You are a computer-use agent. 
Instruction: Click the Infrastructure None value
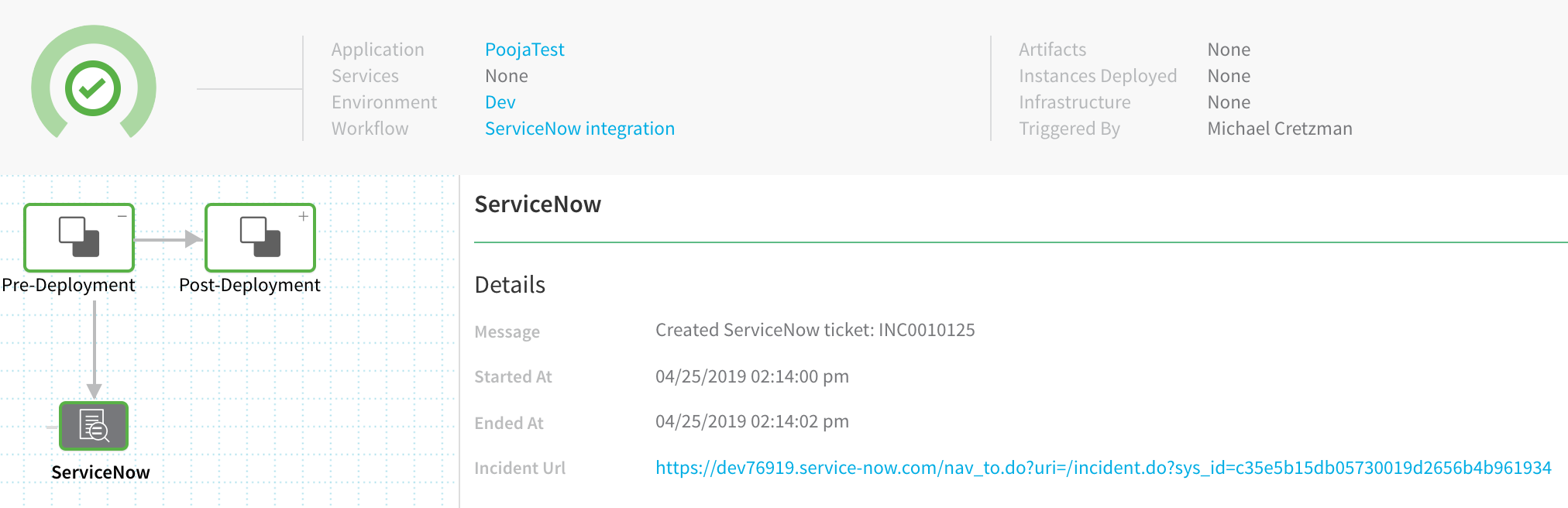click(x=1229, y=102)
